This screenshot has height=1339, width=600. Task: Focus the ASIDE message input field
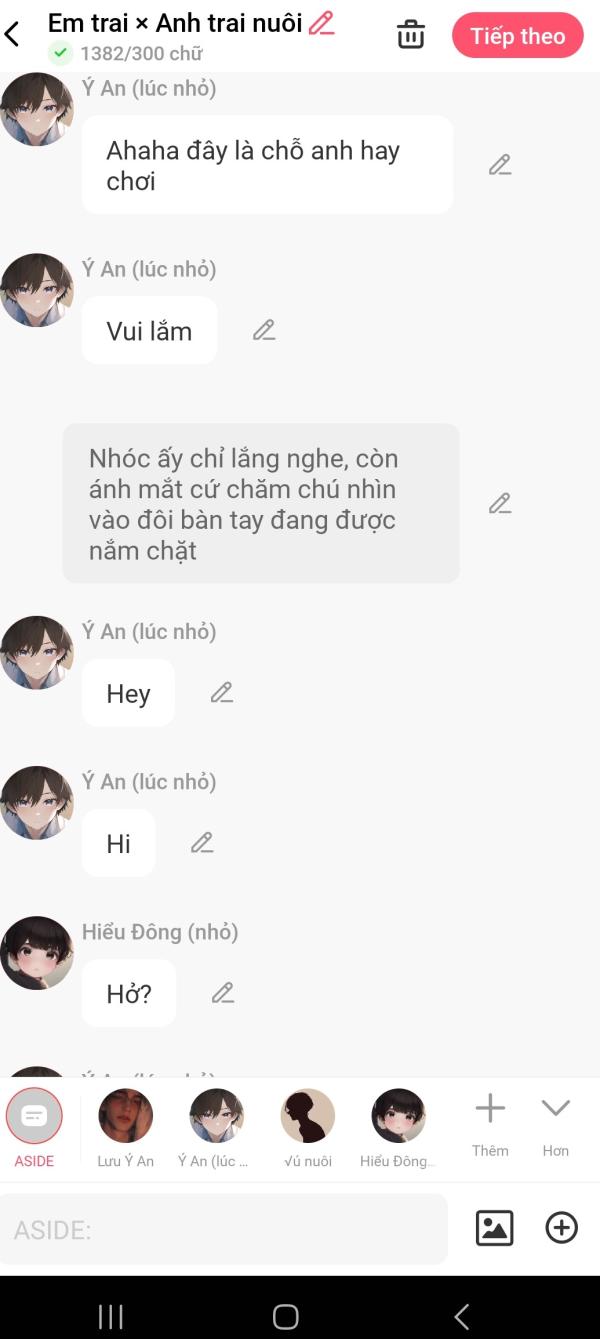pyautogui.click(x=224, y=1229)
